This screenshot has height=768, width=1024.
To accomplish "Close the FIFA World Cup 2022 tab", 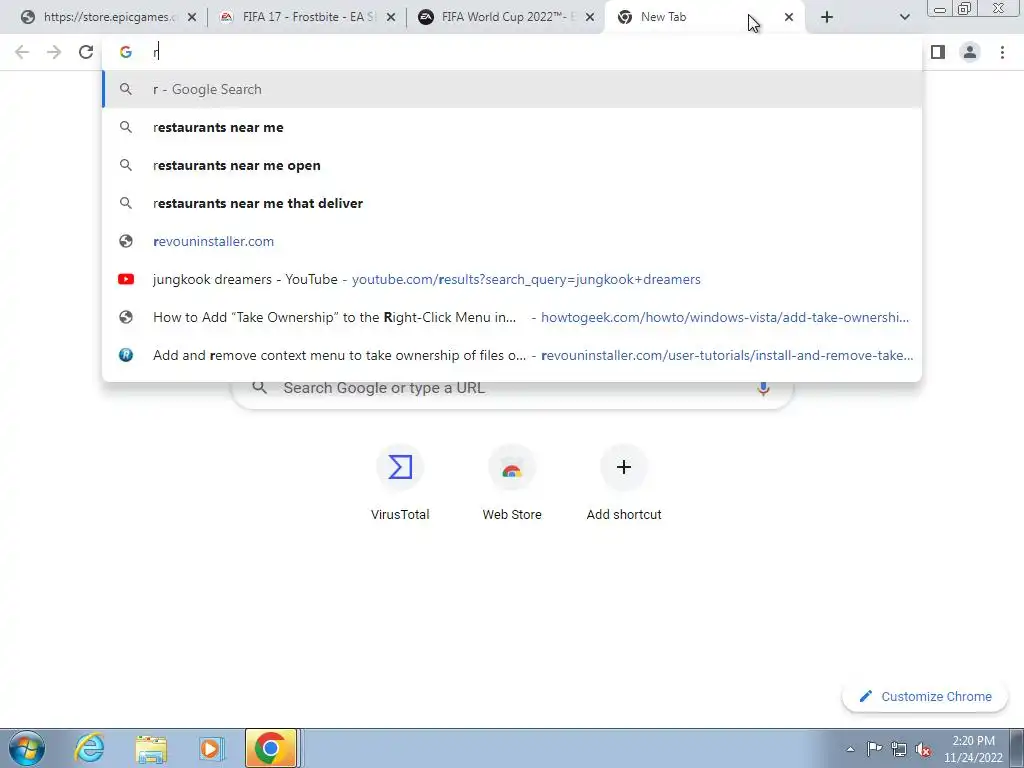I will click(590, 18).
